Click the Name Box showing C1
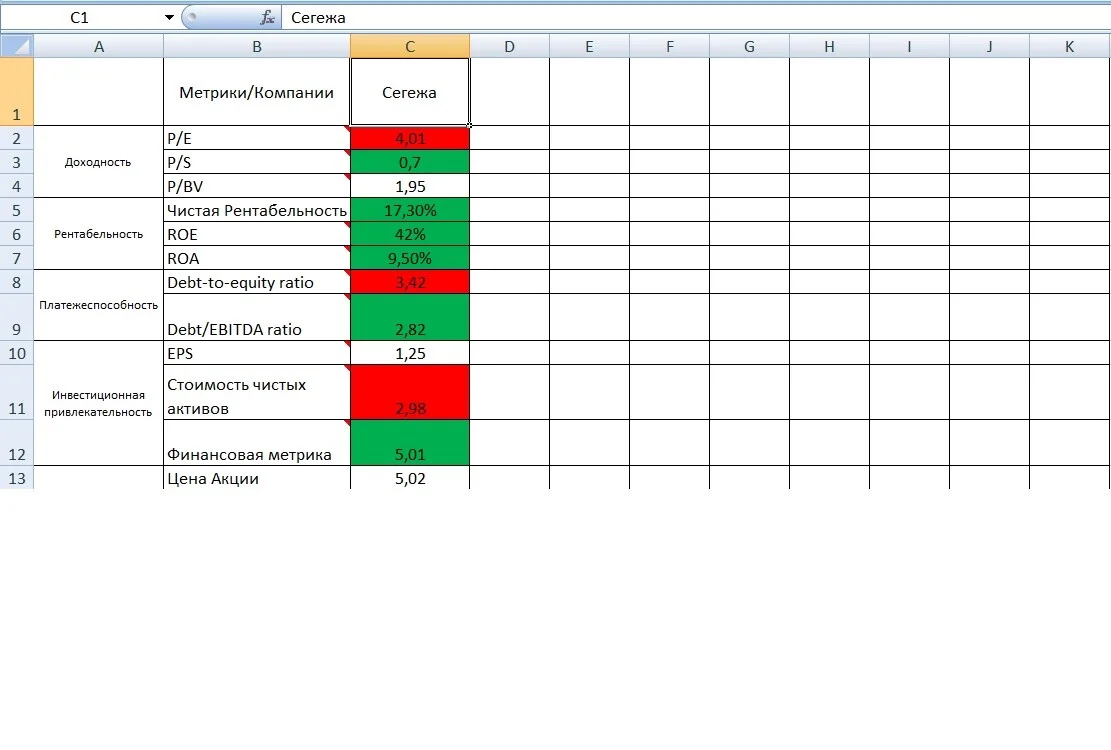 coord(81,18)
